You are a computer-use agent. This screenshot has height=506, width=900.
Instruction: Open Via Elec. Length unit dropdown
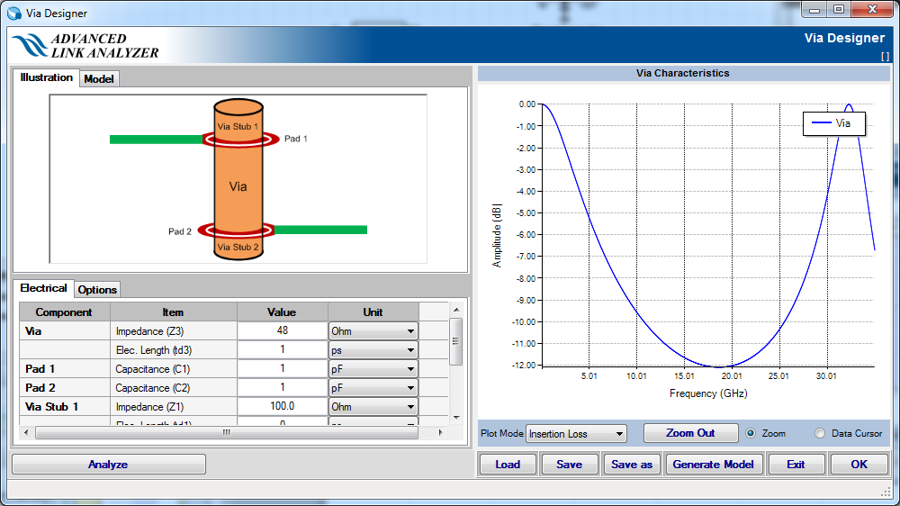point(373,350)
